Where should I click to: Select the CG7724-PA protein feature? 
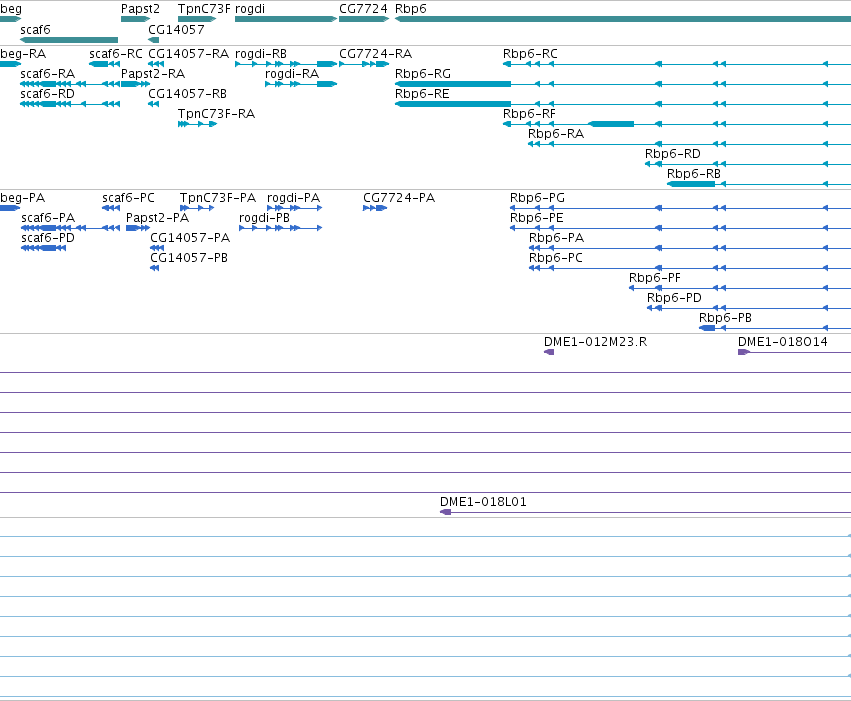pos(375,208)
